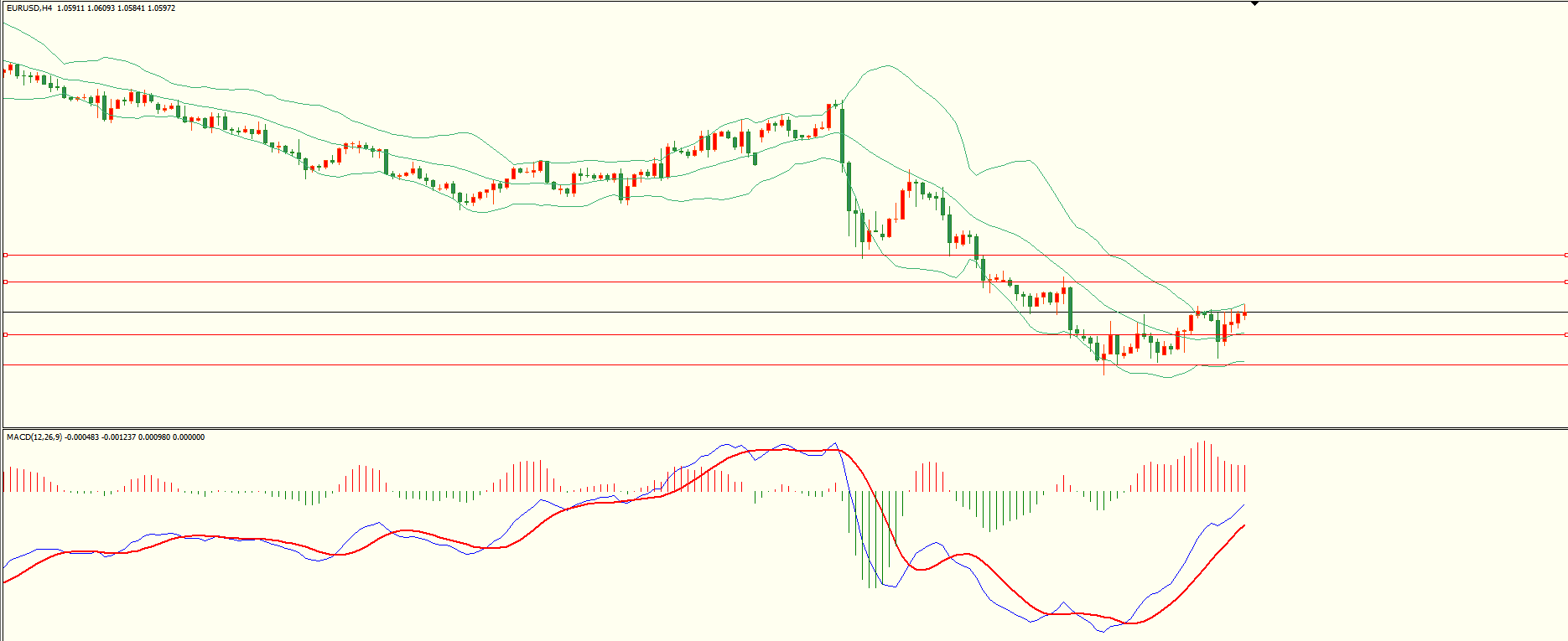
Task: Click the chart shift triangle marker at top
Action: coord(1254,4)
